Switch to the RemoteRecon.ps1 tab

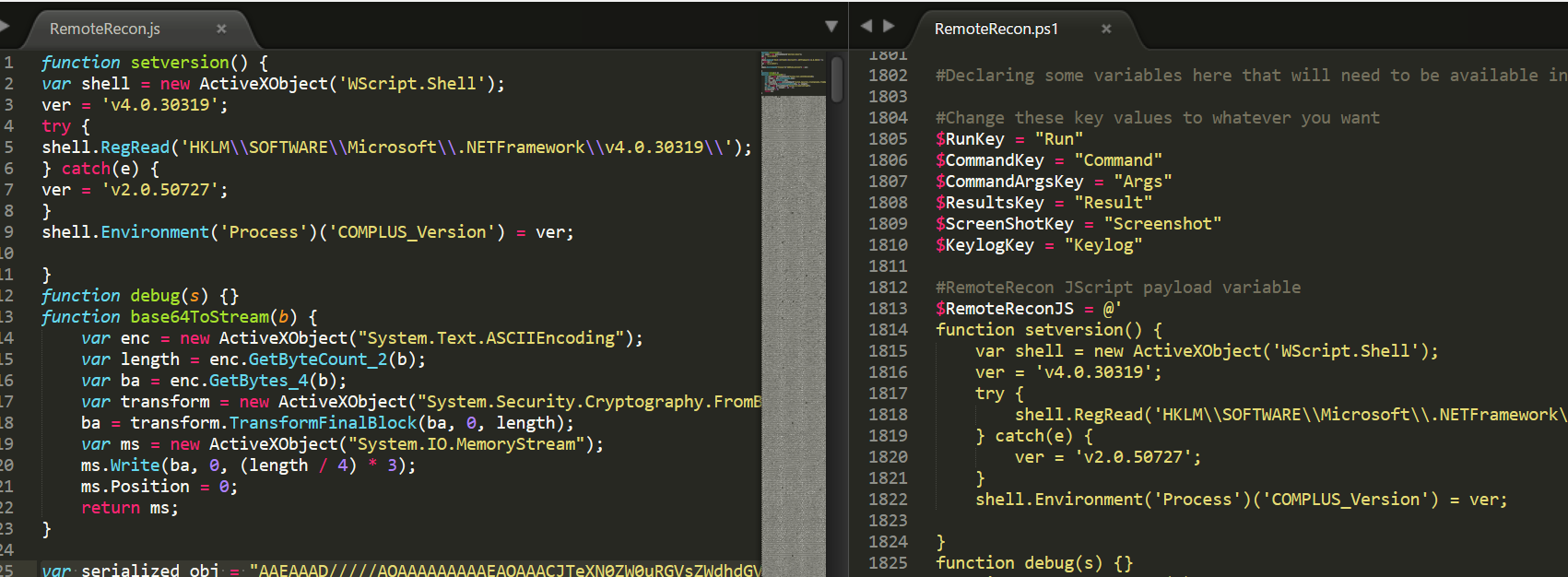click(996, 29)
